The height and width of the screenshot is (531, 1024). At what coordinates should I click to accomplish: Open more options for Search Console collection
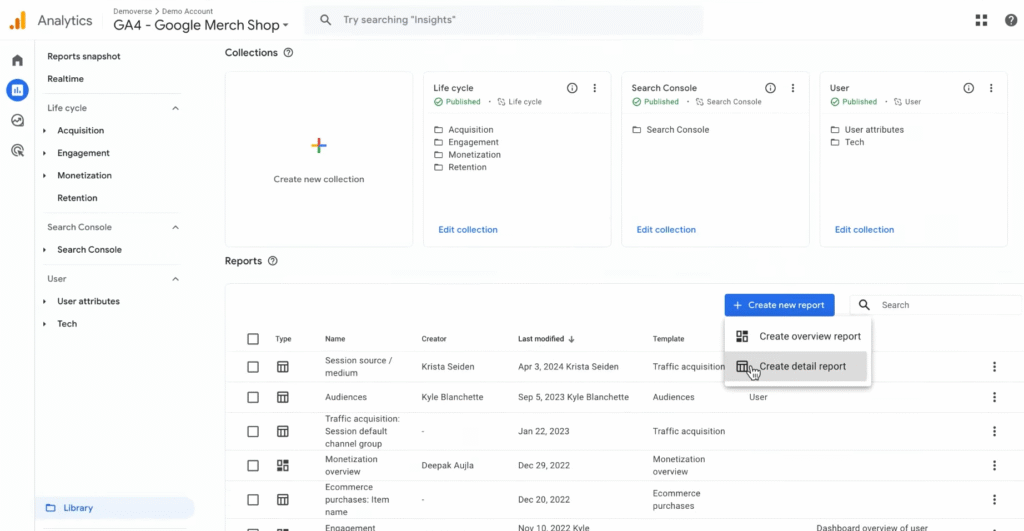coord(793,88)
